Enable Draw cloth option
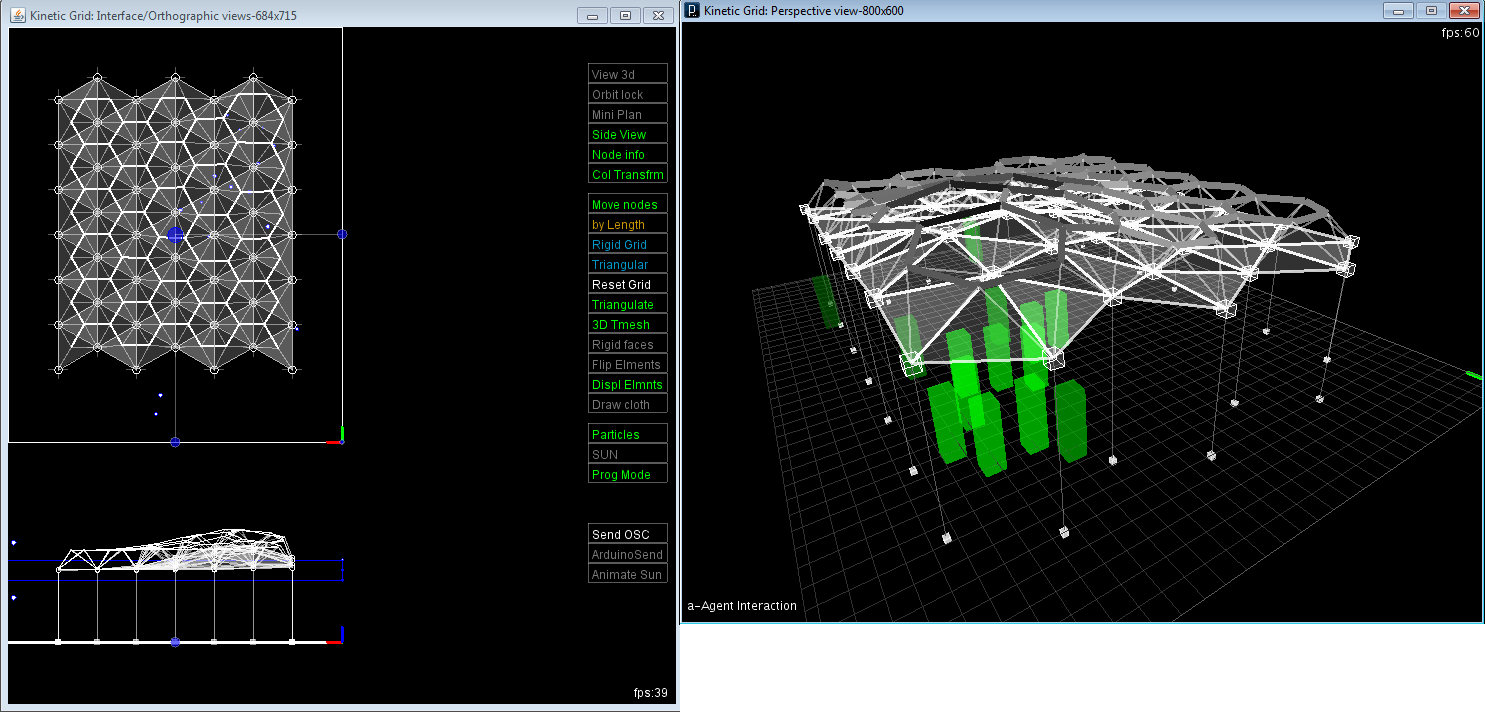Image resolution: width=1485 pixels, height=712 pixels. pos(627,404)
